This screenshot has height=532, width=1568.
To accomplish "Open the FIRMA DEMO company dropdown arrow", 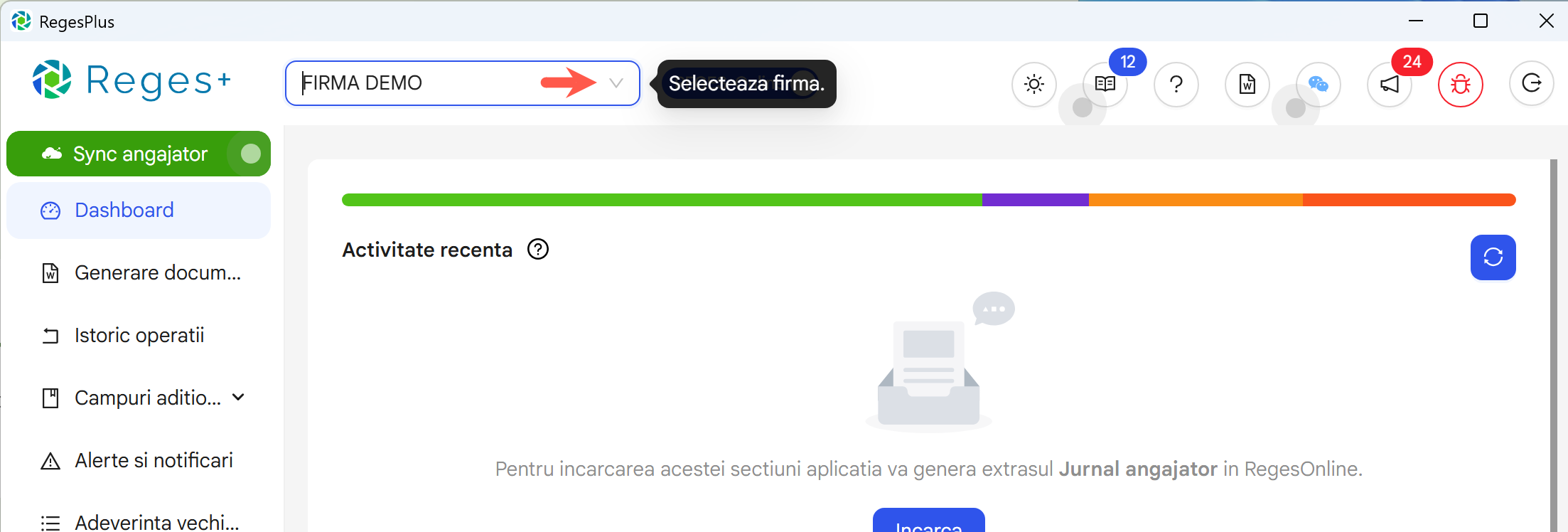I will point(616,83).
